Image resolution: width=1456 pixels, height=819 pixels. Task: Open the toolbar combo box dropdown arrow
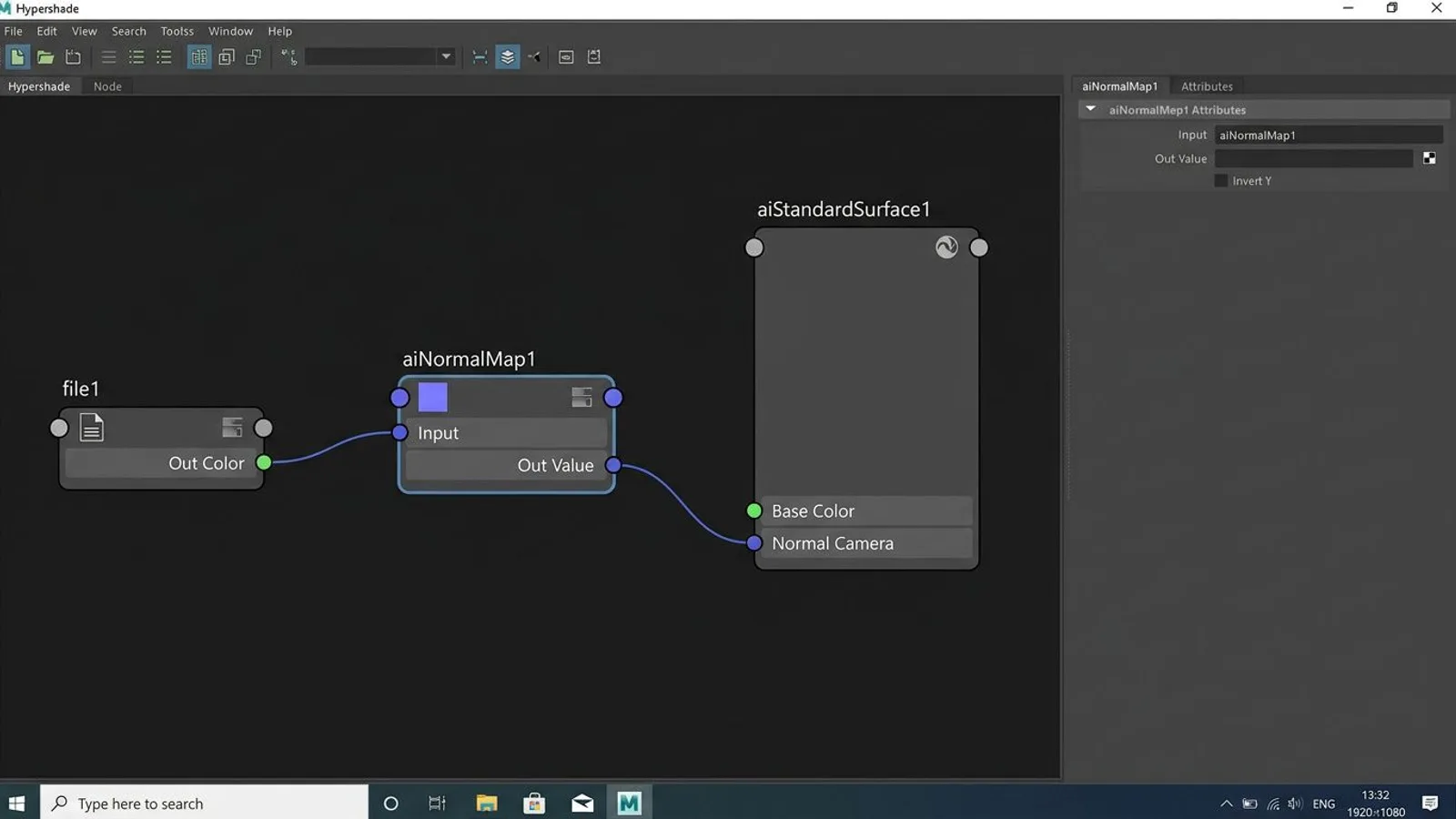point(446,56)
